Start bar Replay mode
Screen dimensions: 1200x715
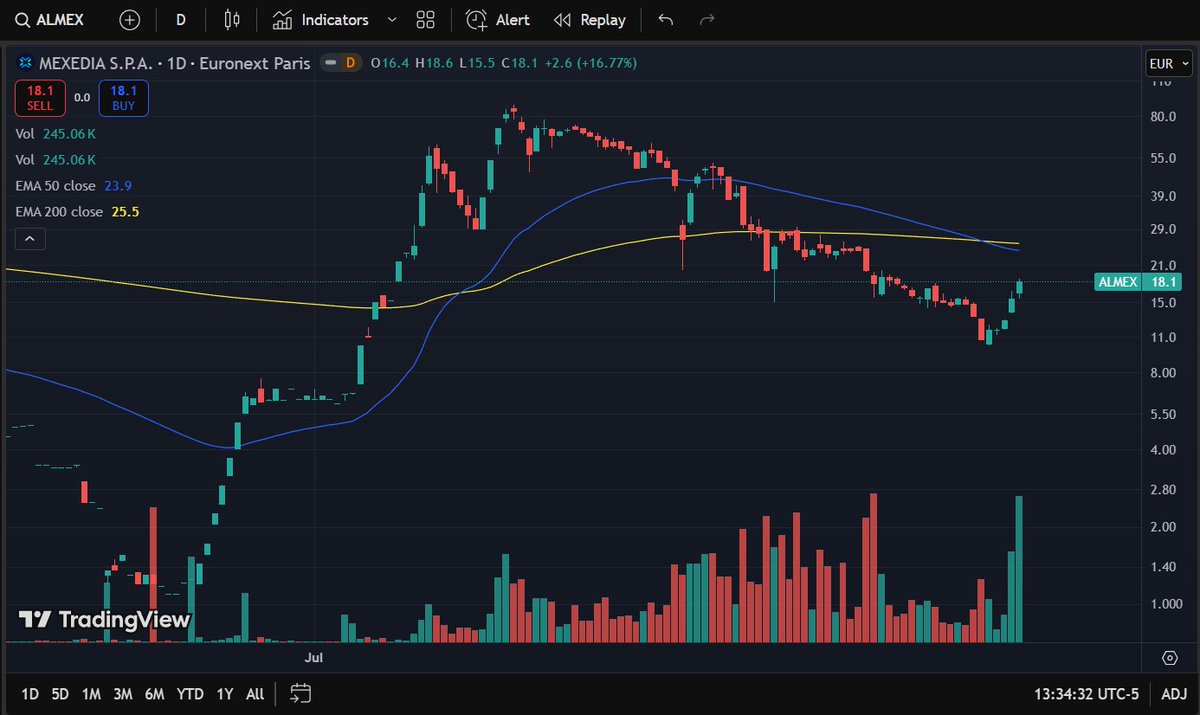590,20
